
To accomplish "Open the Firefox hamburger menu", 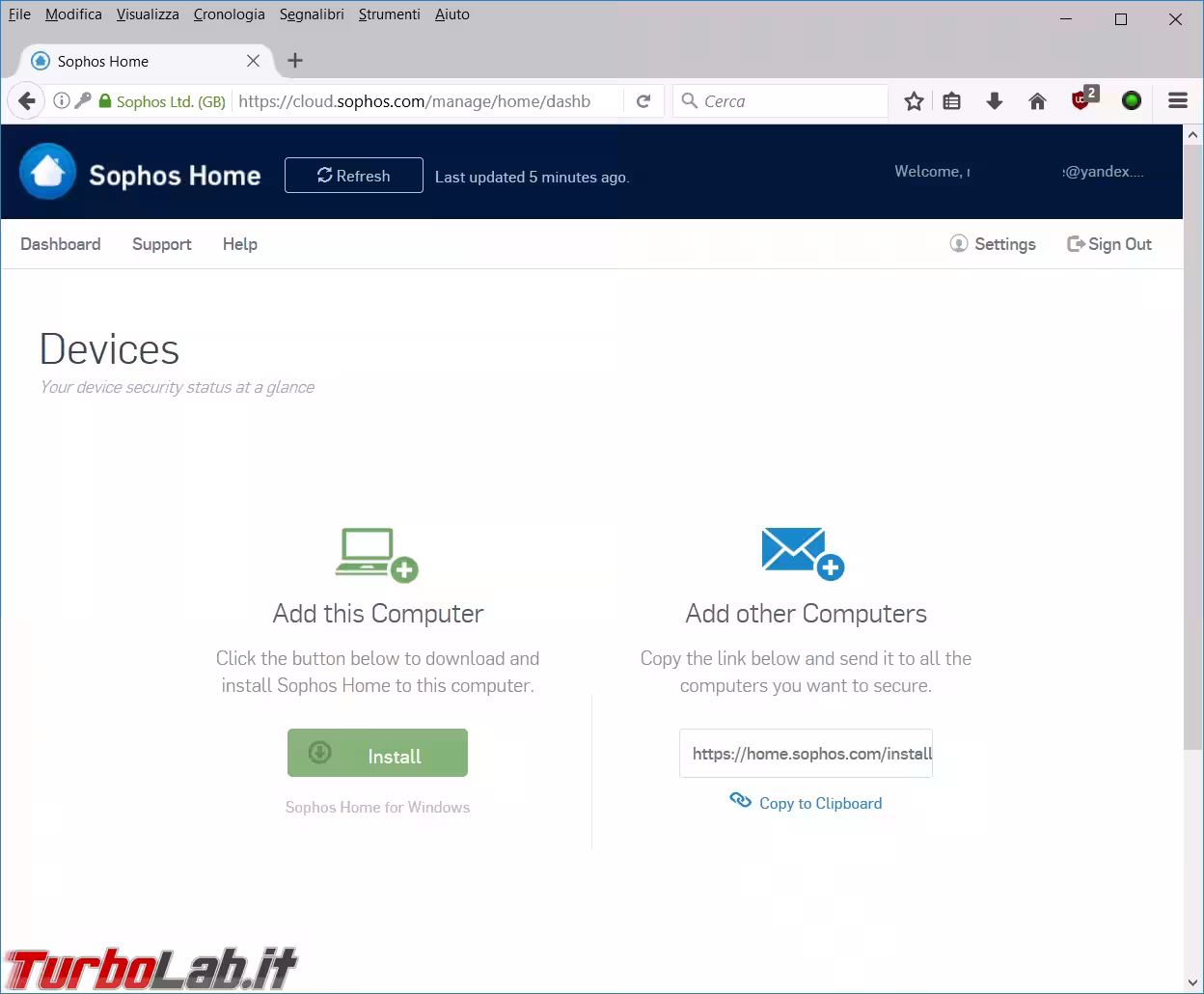I will point(1177,100).
